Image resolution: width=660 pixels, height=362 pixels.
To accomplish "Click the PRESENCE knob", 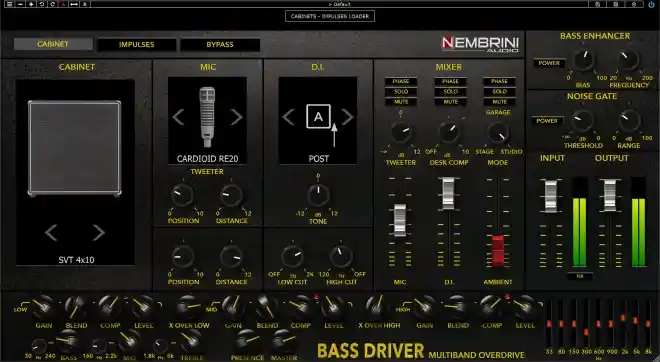I will click(x=247, y=341).
